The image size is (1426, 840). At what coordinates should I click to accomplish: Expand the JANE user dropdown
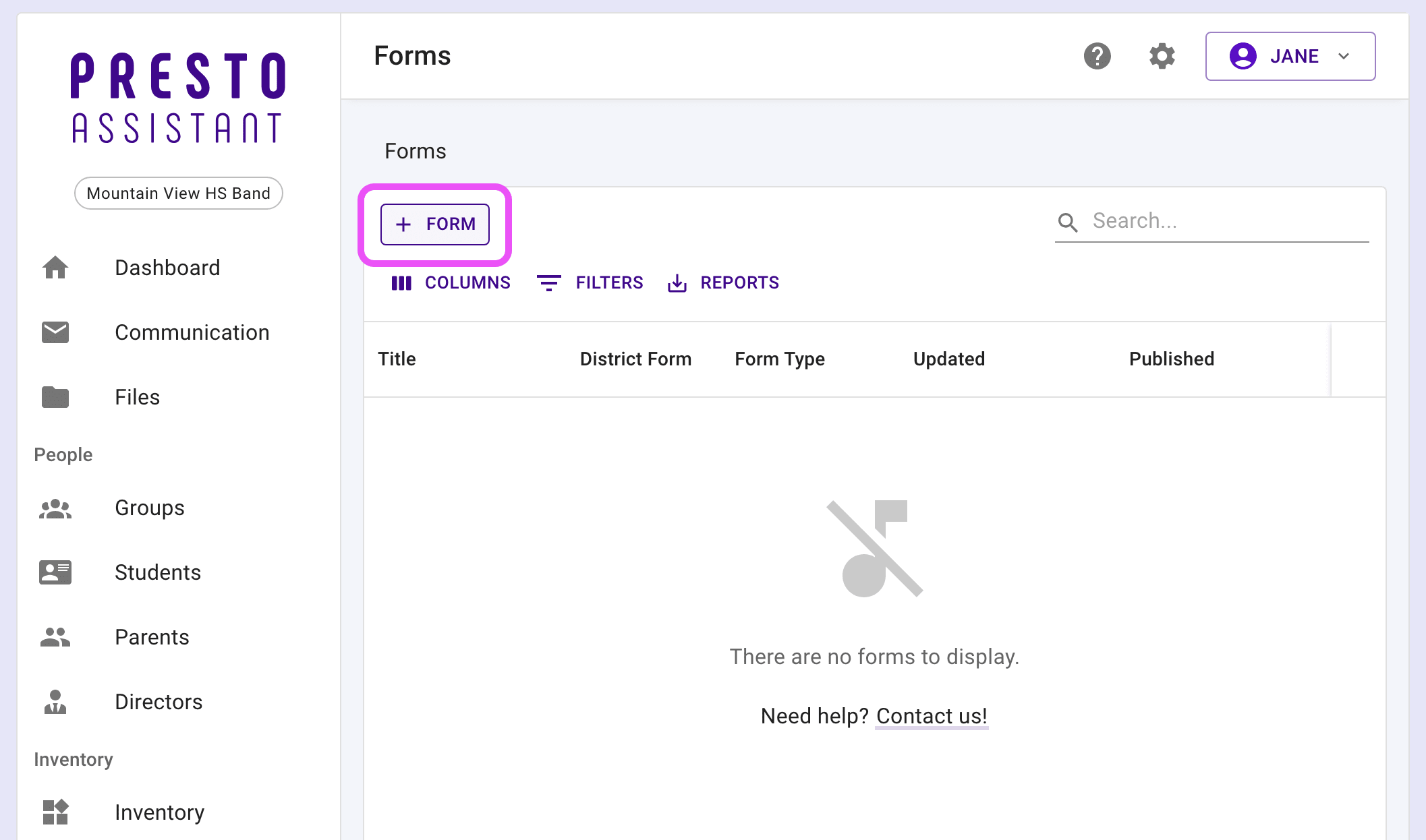[x=1290, y=56]
